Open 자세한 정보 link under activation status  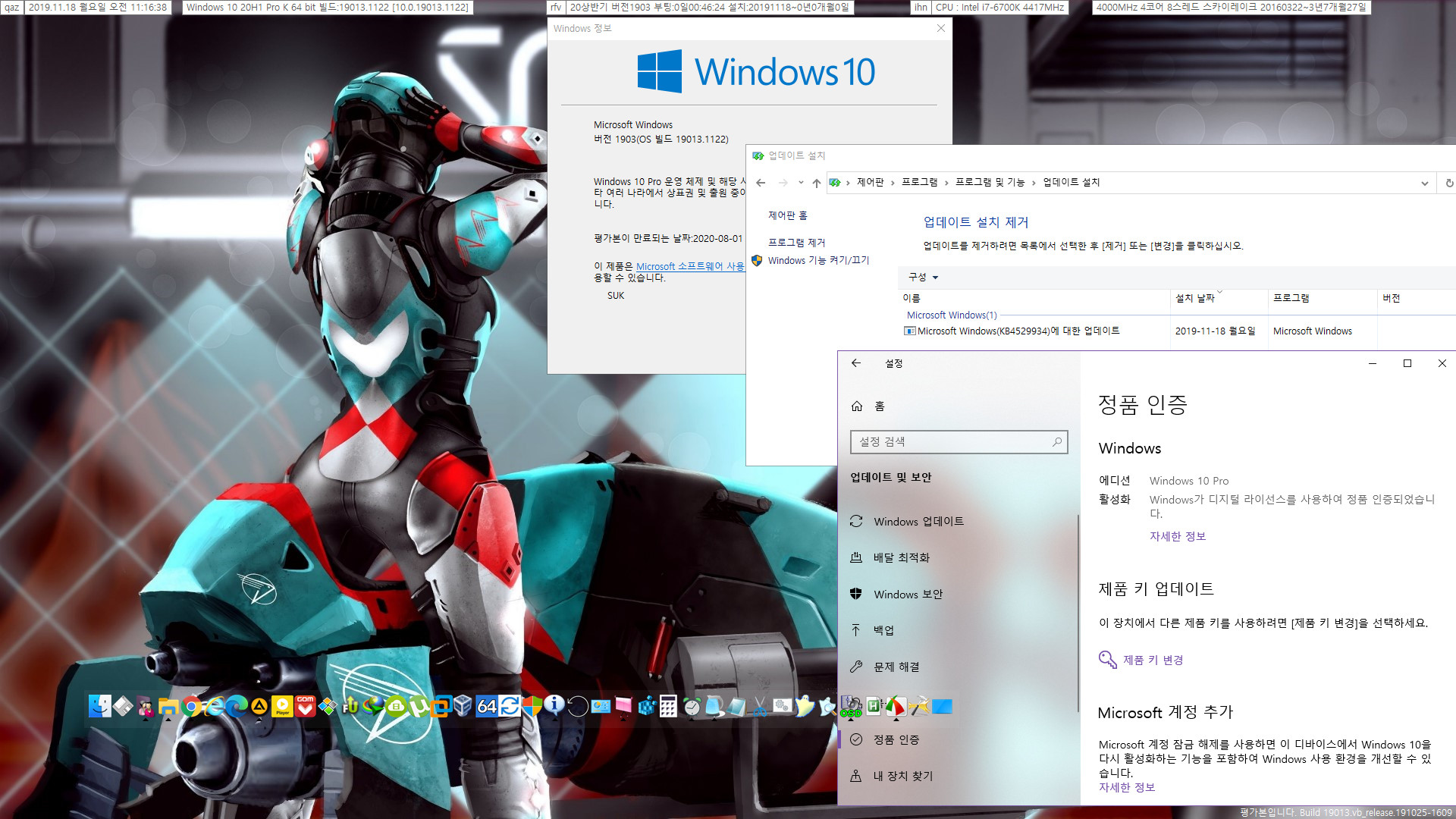tap(1177, 536)
